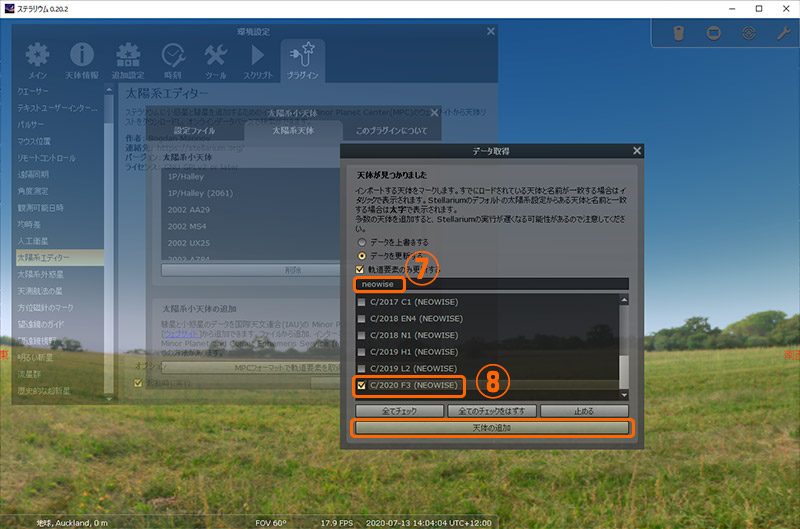Open the 追加設定 gear icon tab
The image size is (800, 529).
[128, 61]
